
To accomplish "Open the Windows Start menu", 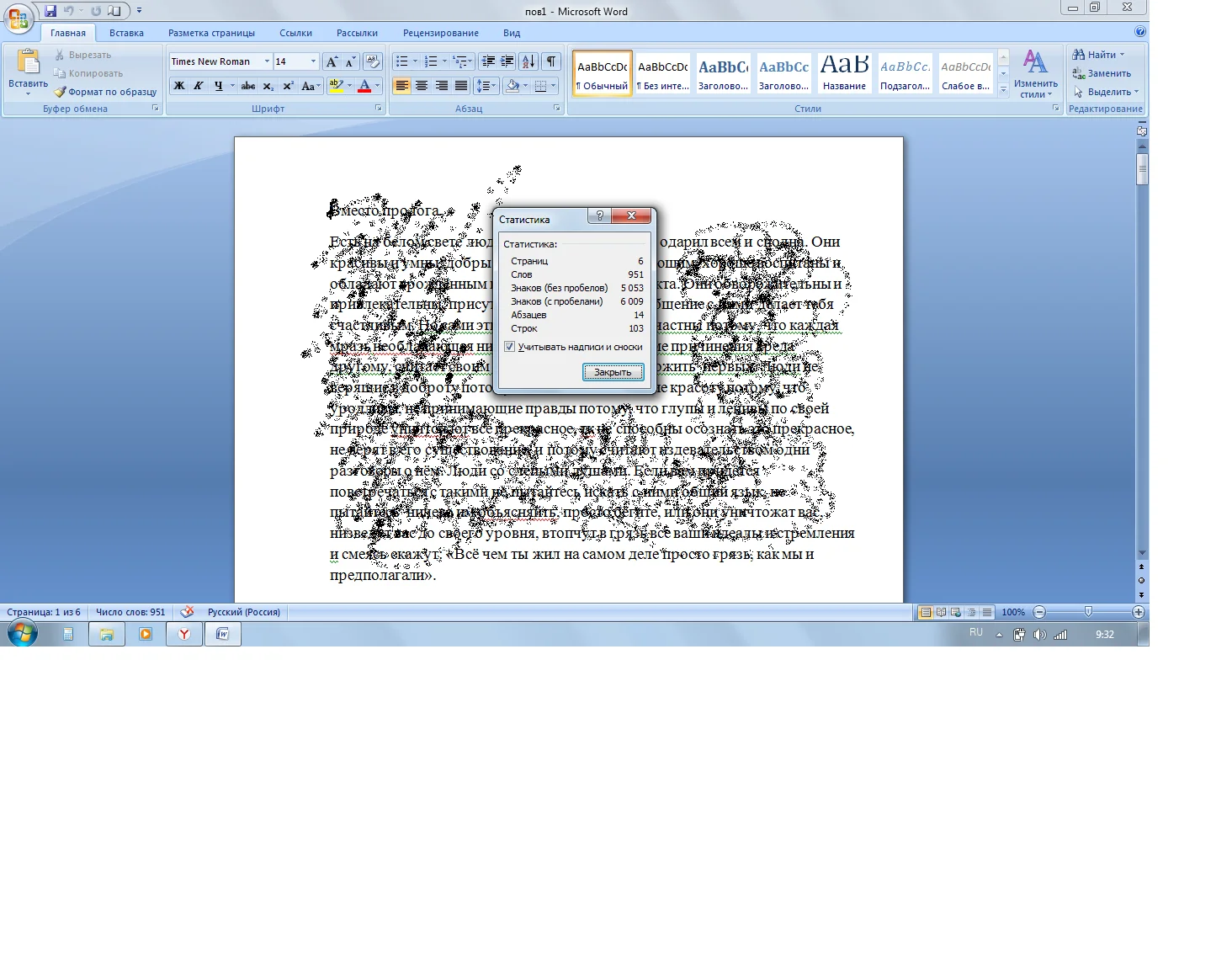I will coord(22,633).
